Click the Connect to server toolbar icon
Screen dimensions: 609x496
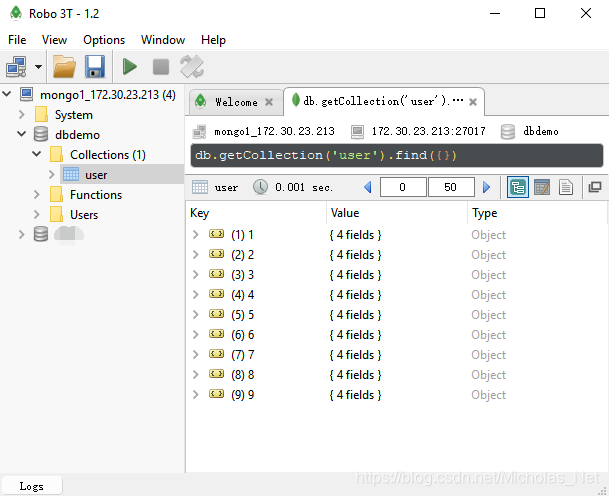16,67
